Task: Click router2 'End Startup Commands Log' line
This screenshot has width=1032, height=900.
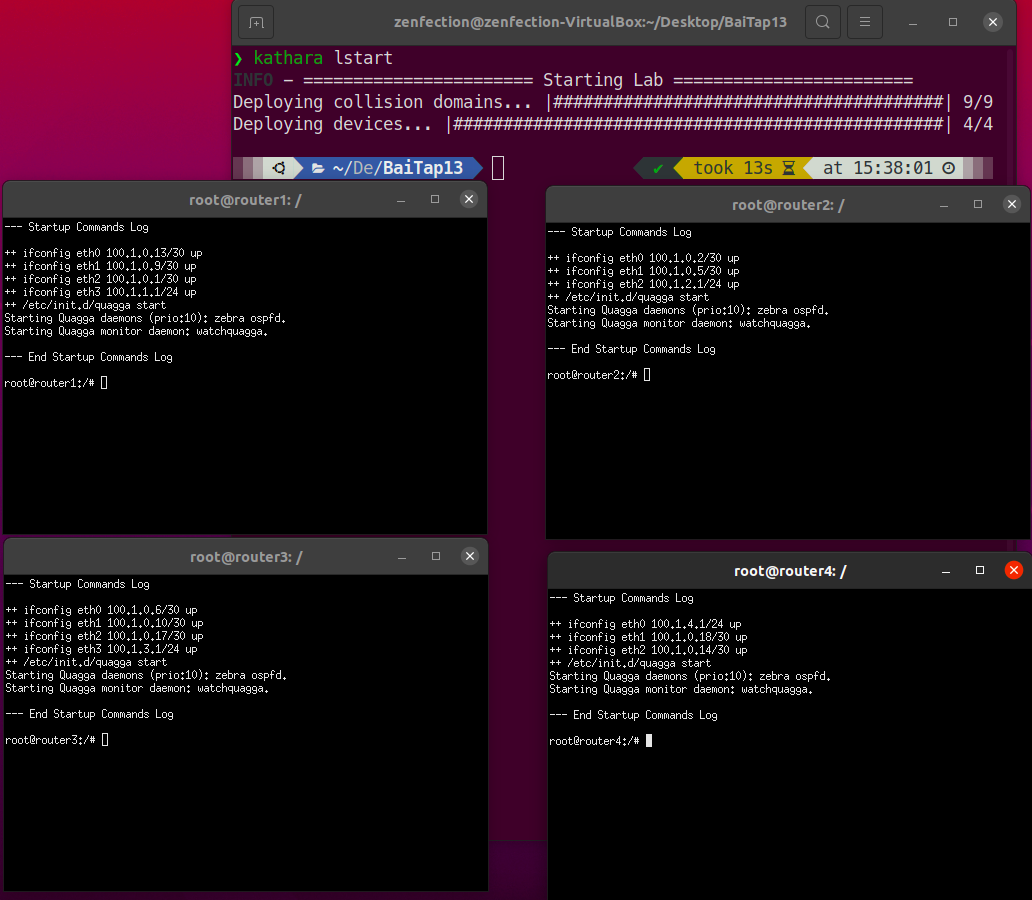Action: [632, 350]
